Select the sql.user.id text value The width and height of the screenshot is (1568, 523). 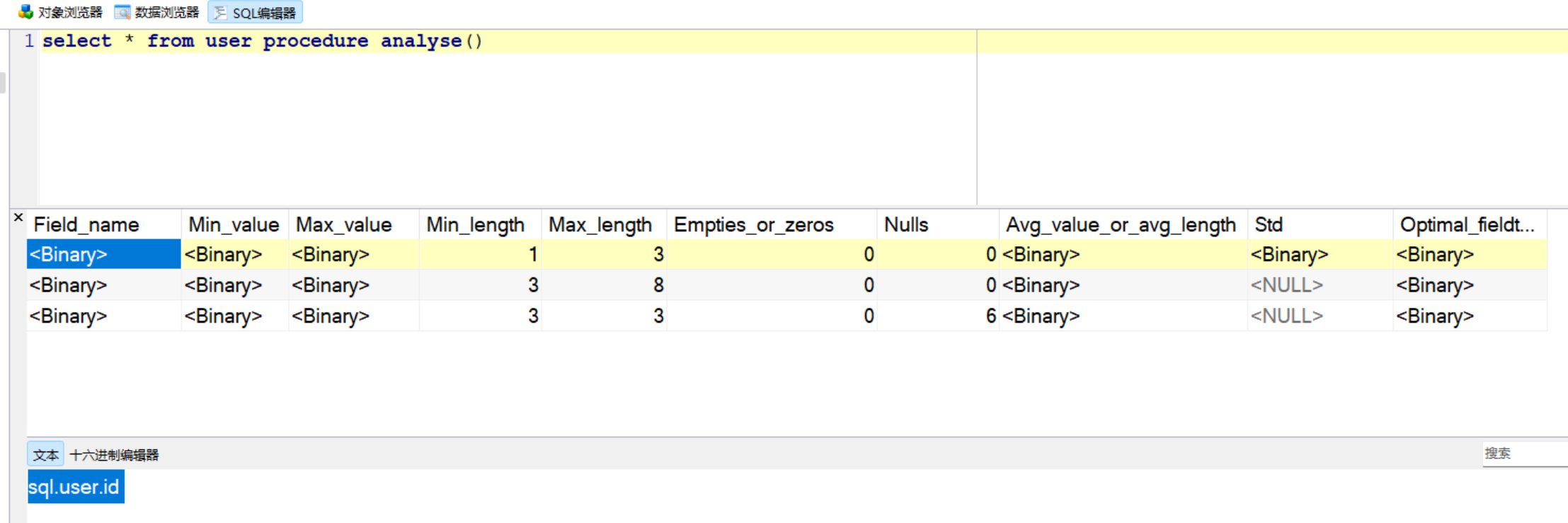74,487
